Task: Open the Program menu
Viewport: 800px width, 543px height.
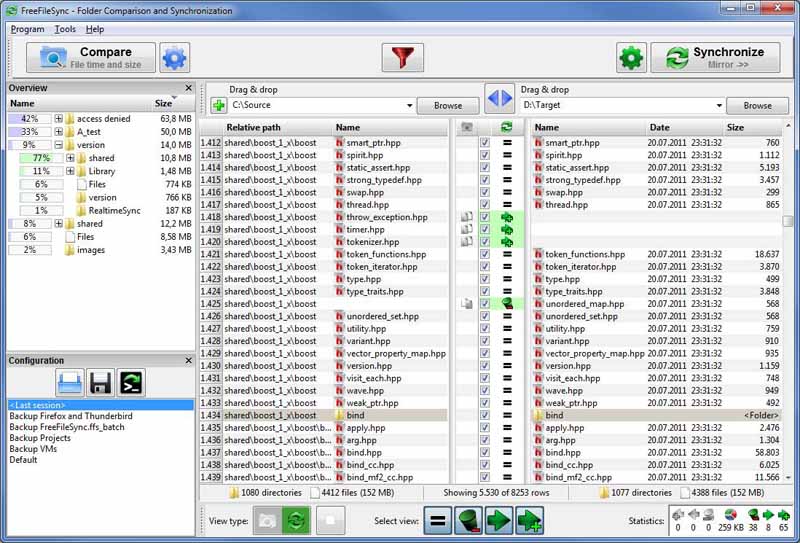Action: (x=27, y=29)
